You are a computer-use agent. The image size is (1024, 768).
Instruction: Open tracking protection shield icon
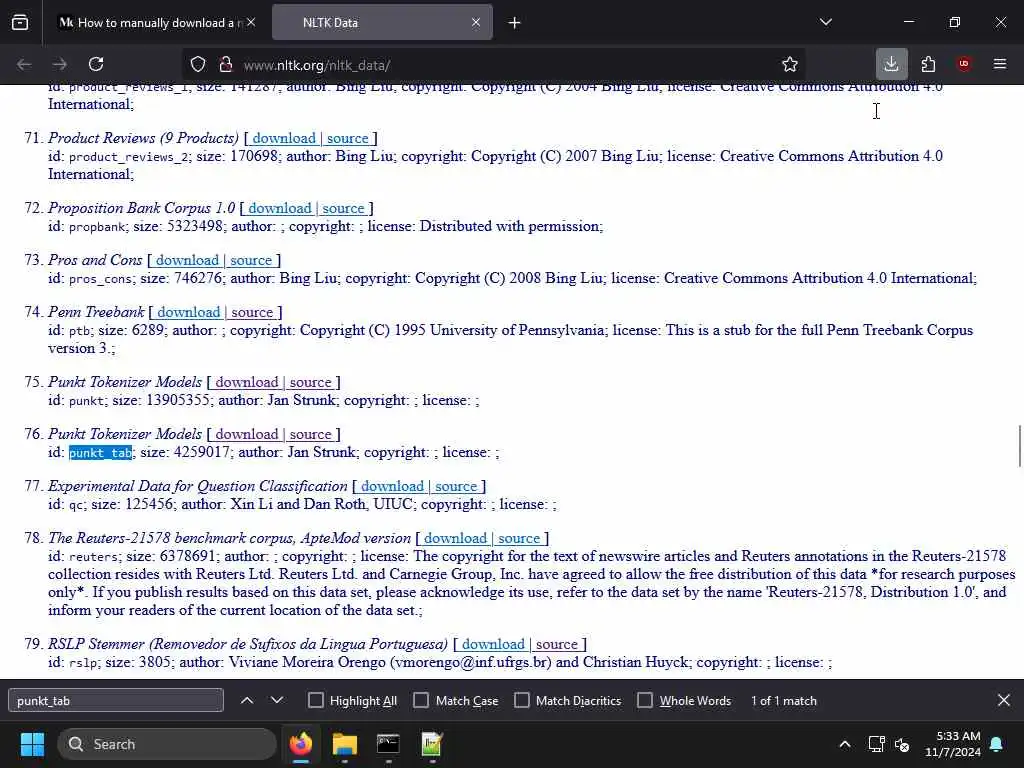tap(198, 65)
